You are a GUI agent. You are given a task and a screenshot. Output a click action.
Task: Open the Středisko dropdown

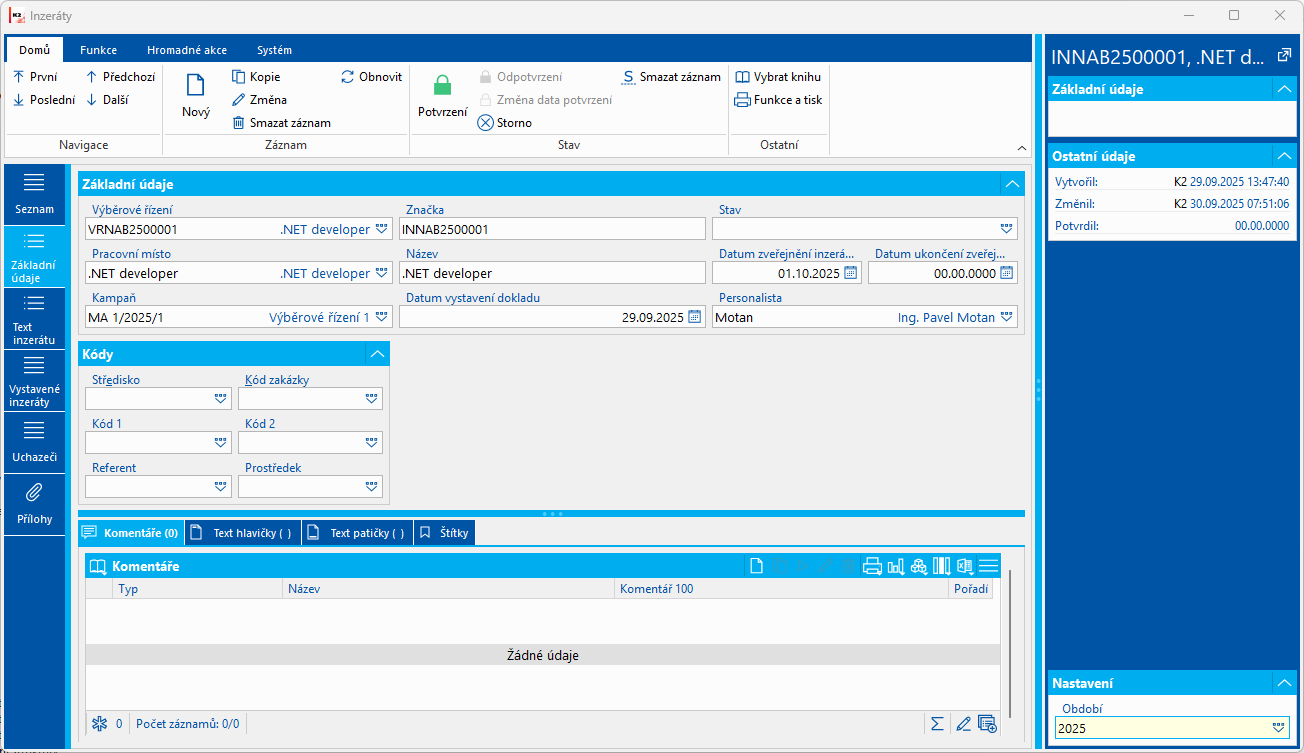pyautogui.click(x=221, y=398)
